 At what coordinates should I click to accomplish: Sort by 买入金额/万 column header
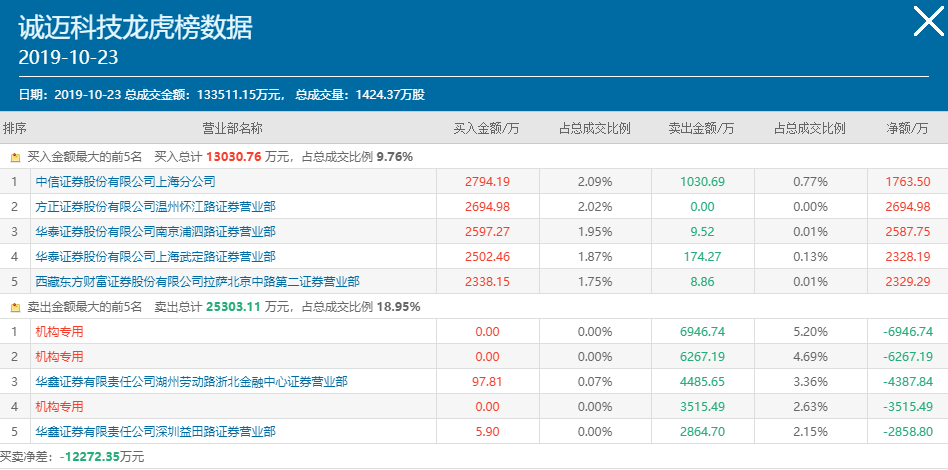pyautogui.click(x=487, y=129)
